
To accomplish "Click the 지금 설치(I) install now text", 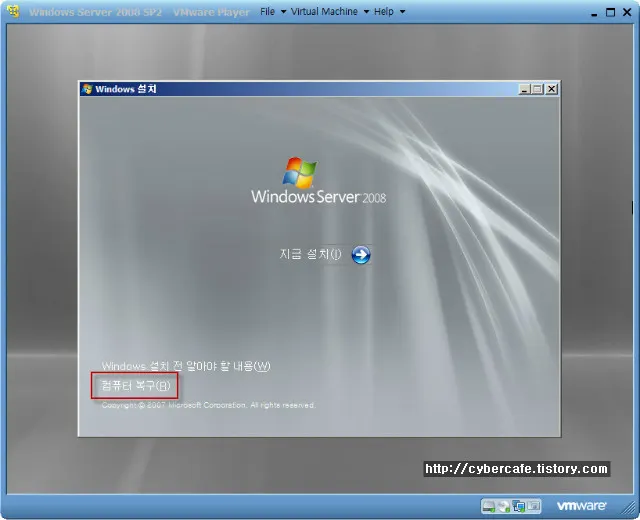I will [x=310, y=254].
